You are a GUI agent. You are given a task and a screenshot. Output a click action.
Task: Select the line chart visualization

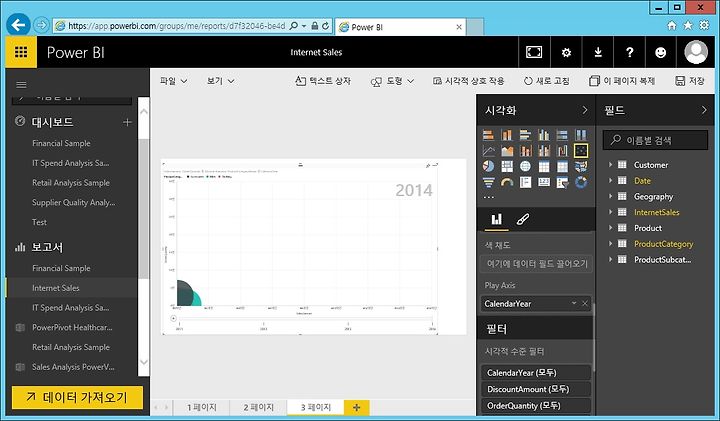[489, 151]
